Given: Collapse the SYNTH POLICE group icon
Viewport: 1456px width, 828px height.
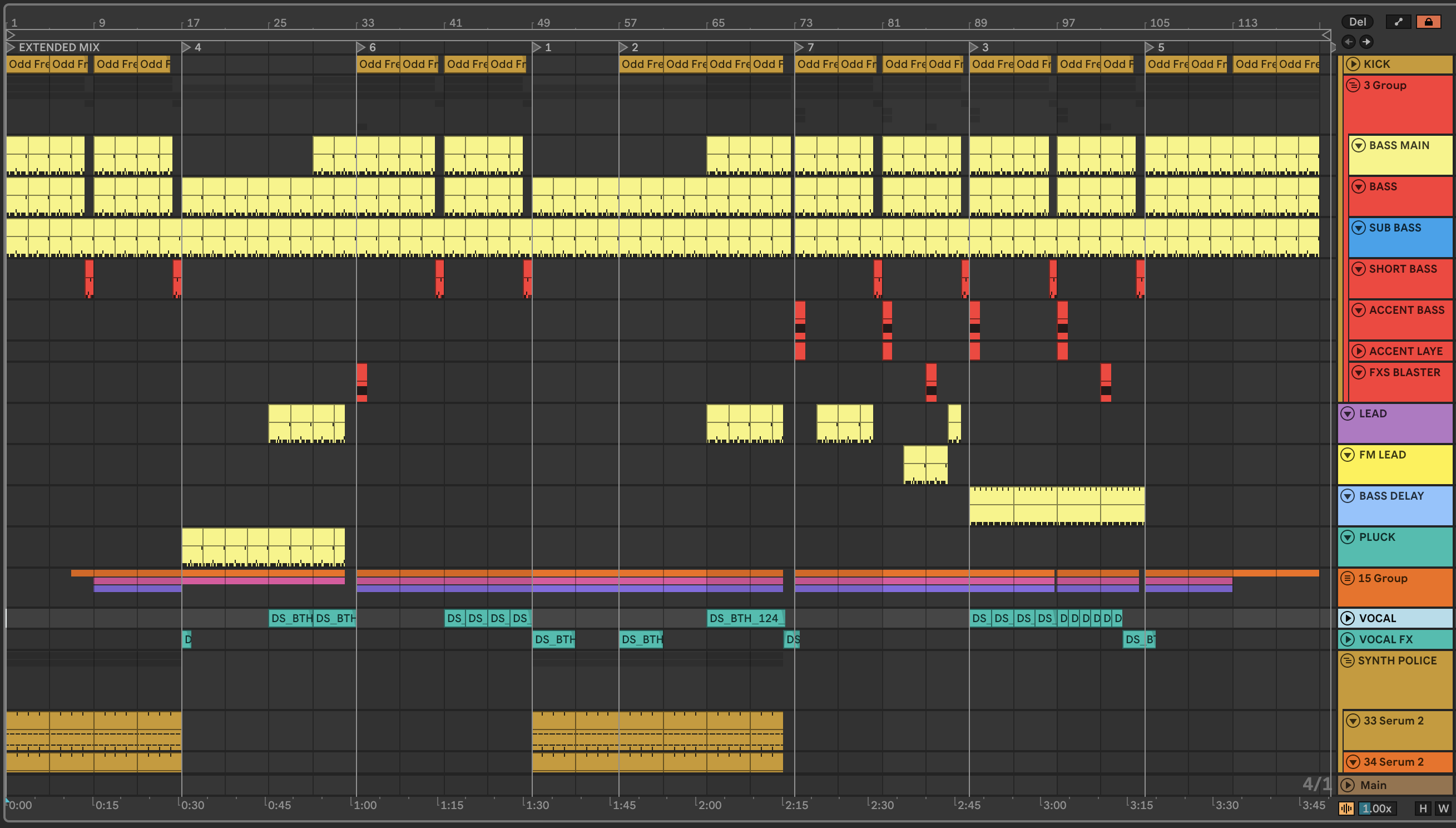Looking at the screenshot, I should [1348, 661].
